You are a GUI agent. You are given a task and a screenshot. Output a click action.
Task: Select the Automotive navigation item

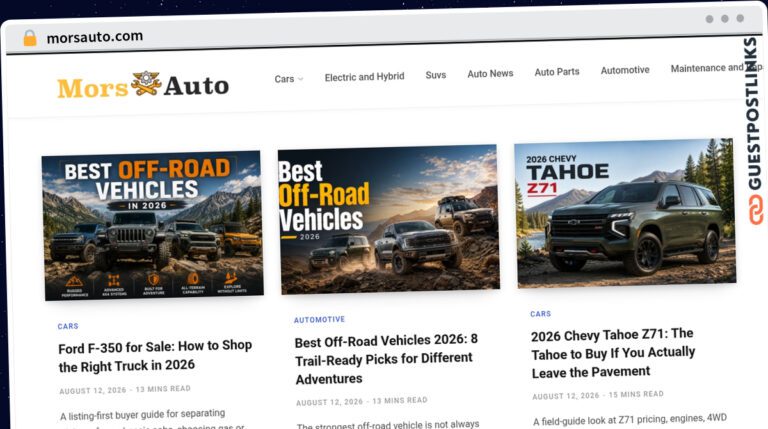tap(625, 70)
